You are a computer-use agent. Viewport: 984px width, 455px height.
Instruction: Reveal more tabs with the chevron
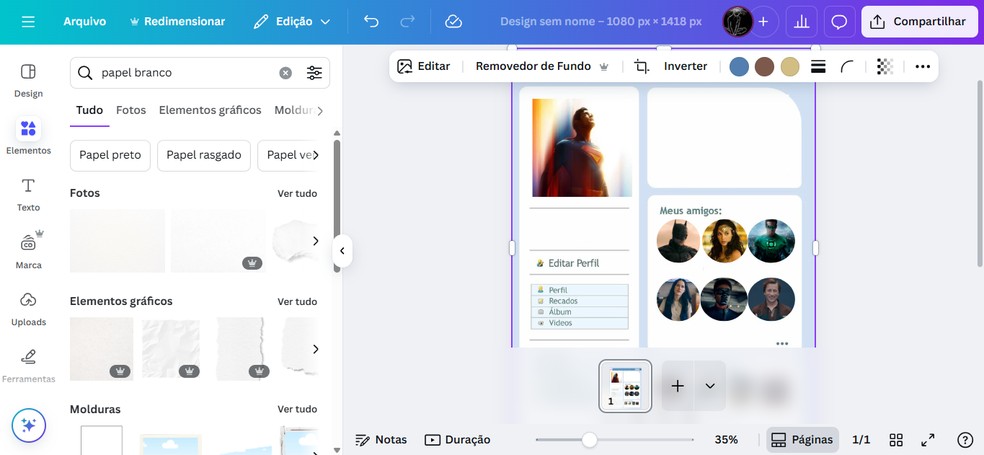pyautogui.click(x=320, y=111)
